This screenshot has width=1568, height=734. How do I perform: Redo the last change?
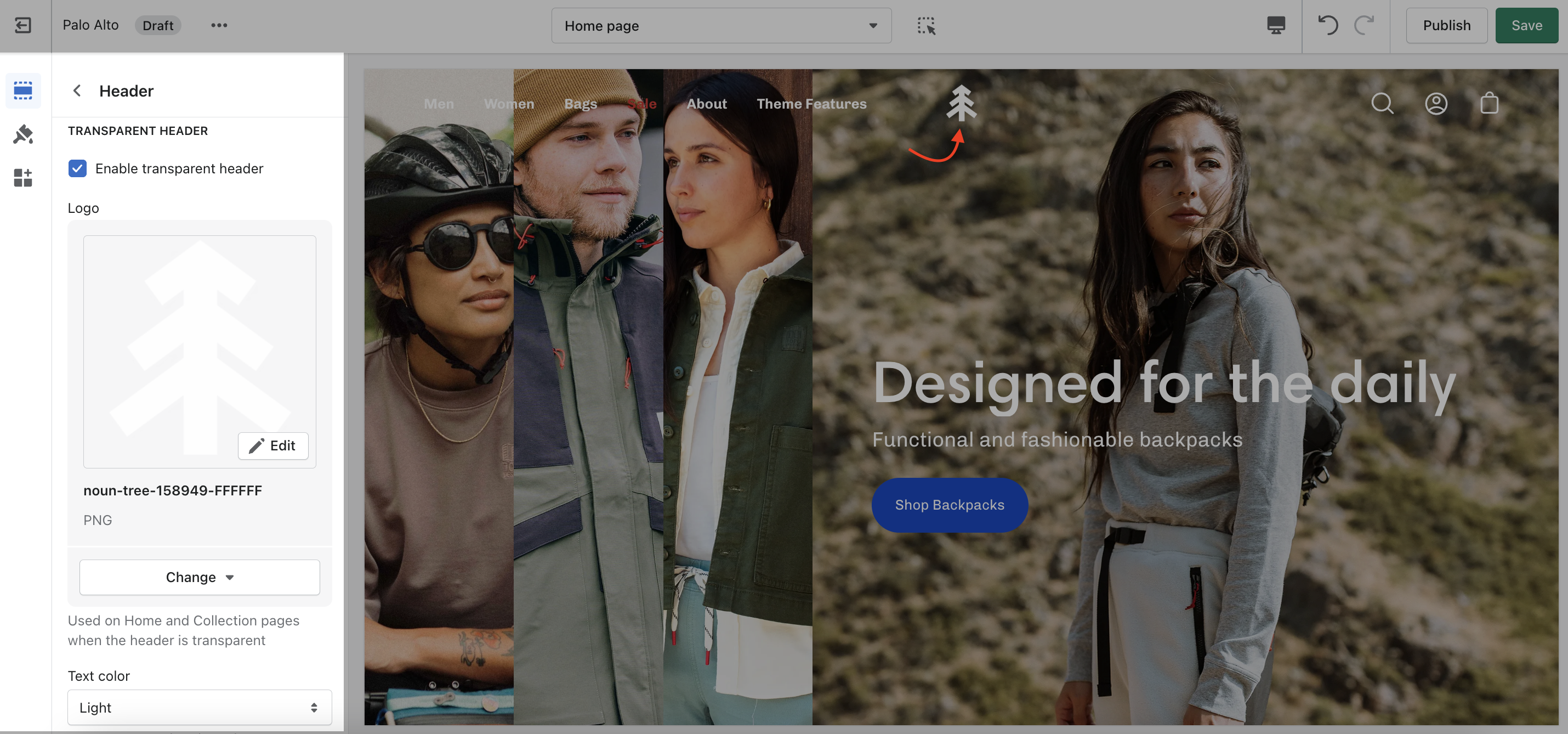(x=1364, y=25)
